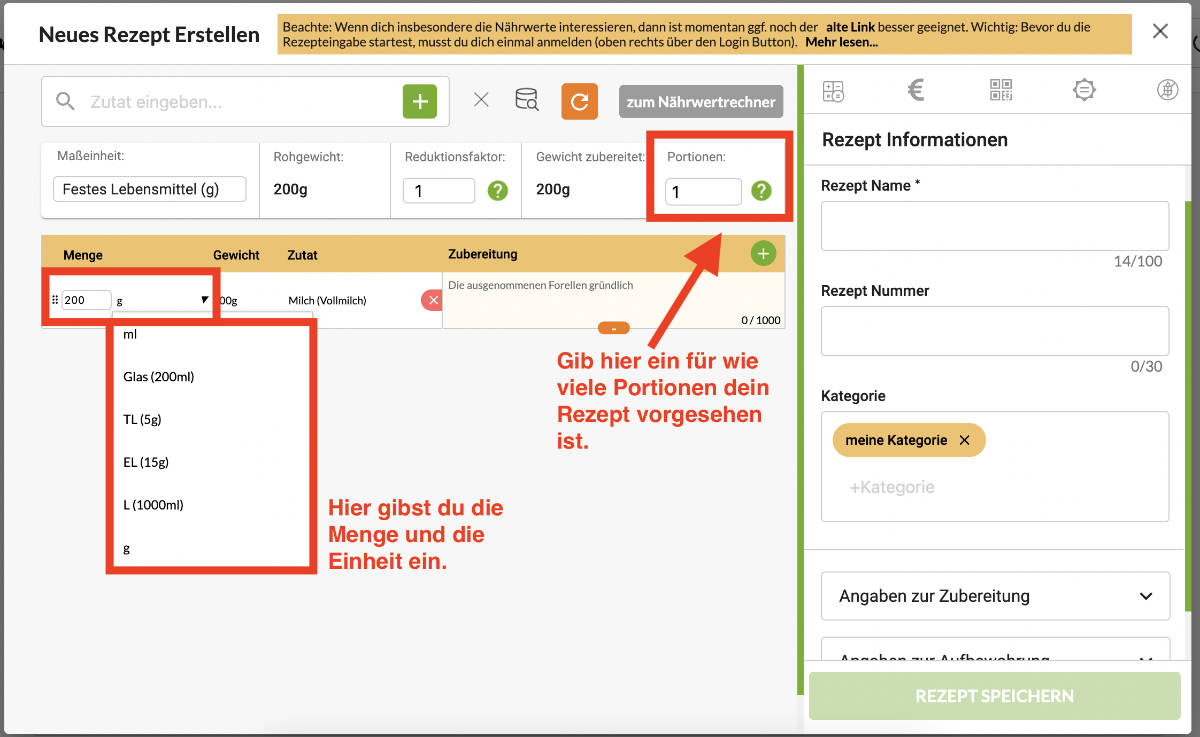Viewport: 1200px width, 737px height.
Task: Switch to the Euro cost tab icon
Action: tap(915, 91)
